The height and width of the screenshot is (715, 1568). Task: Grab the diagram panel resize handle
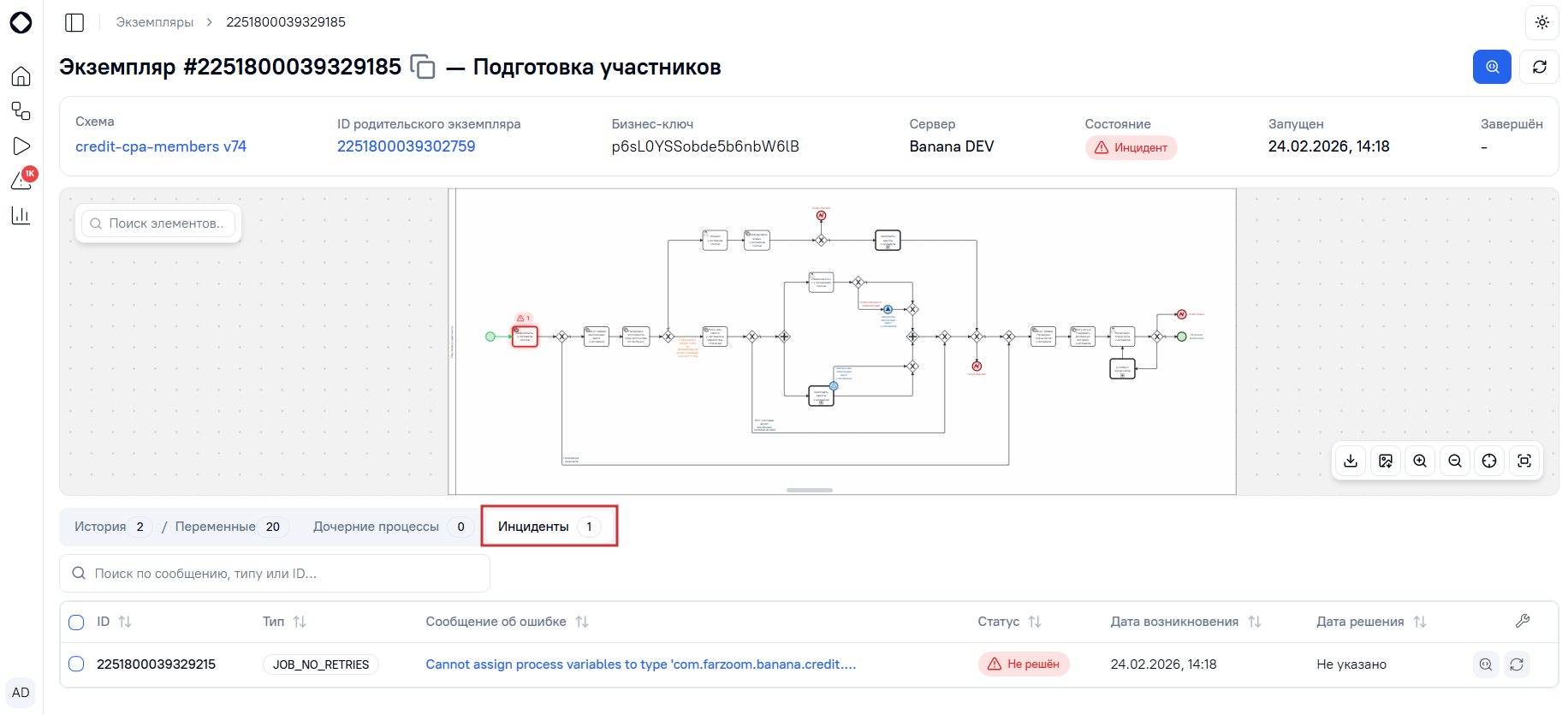click(x=809, y=490)
